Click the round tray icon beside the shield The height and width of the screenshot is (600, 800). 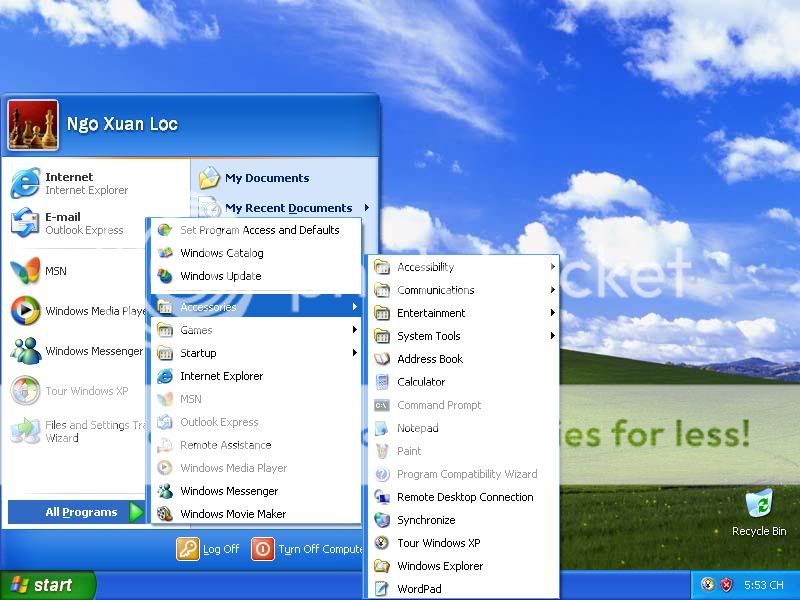[708, 585]
